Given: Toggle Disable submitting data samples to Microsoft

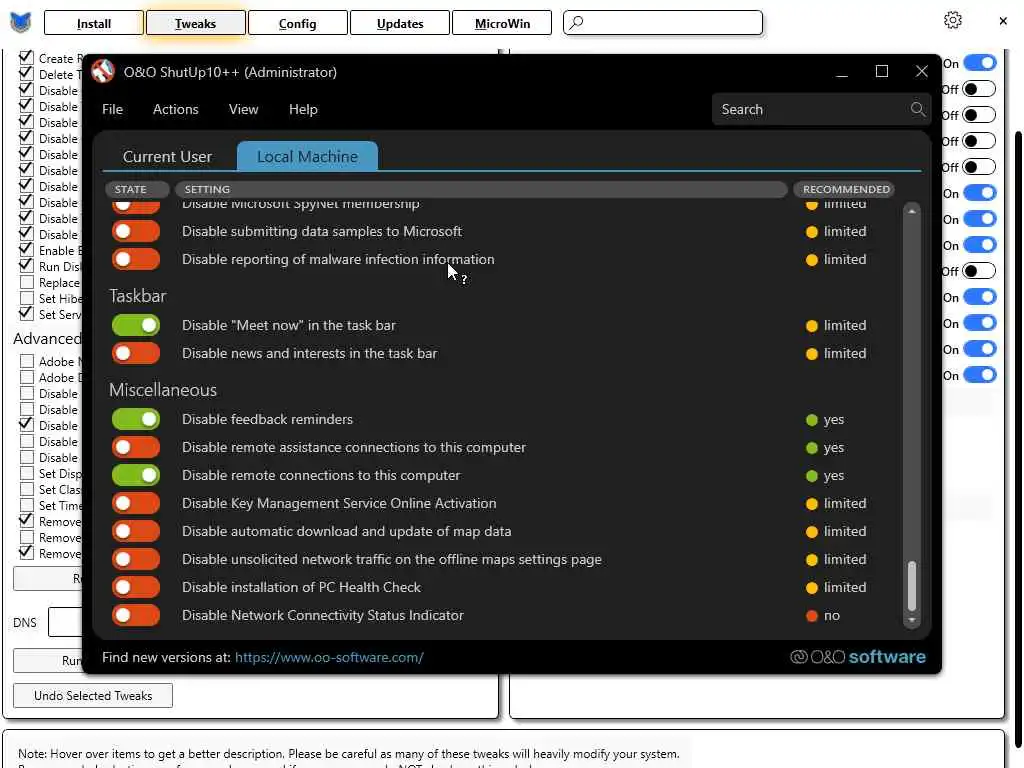Looking at the screenshot, I should (x=136, y=231).
